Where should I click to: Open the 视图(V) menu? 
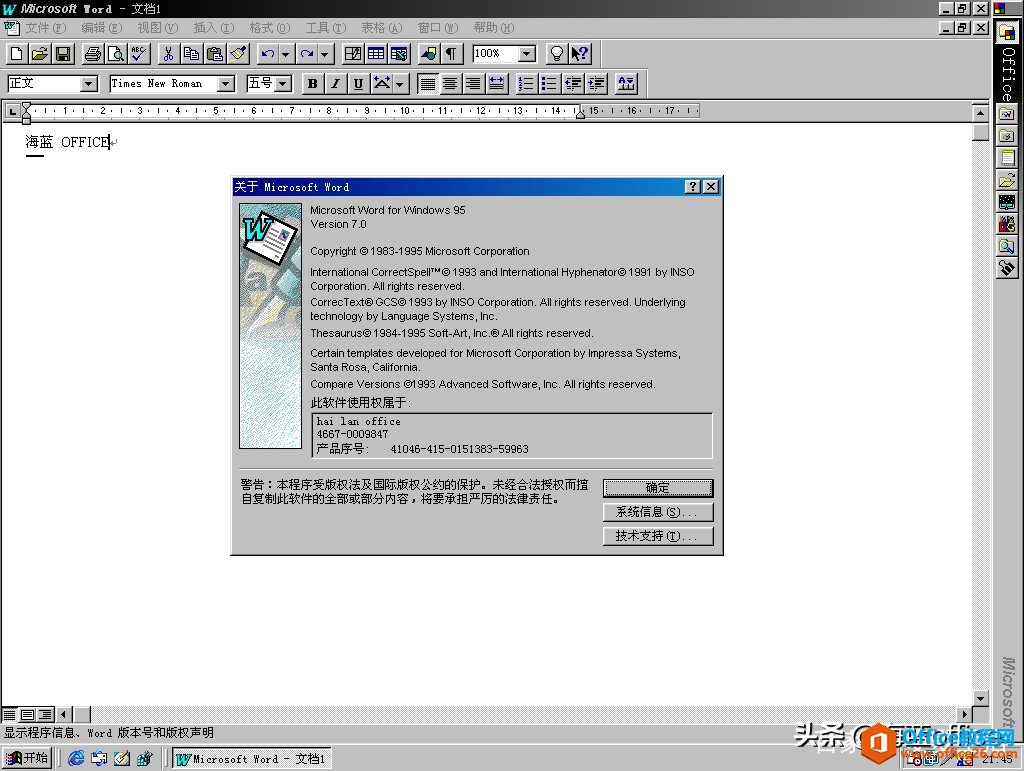tap(158, 28)
